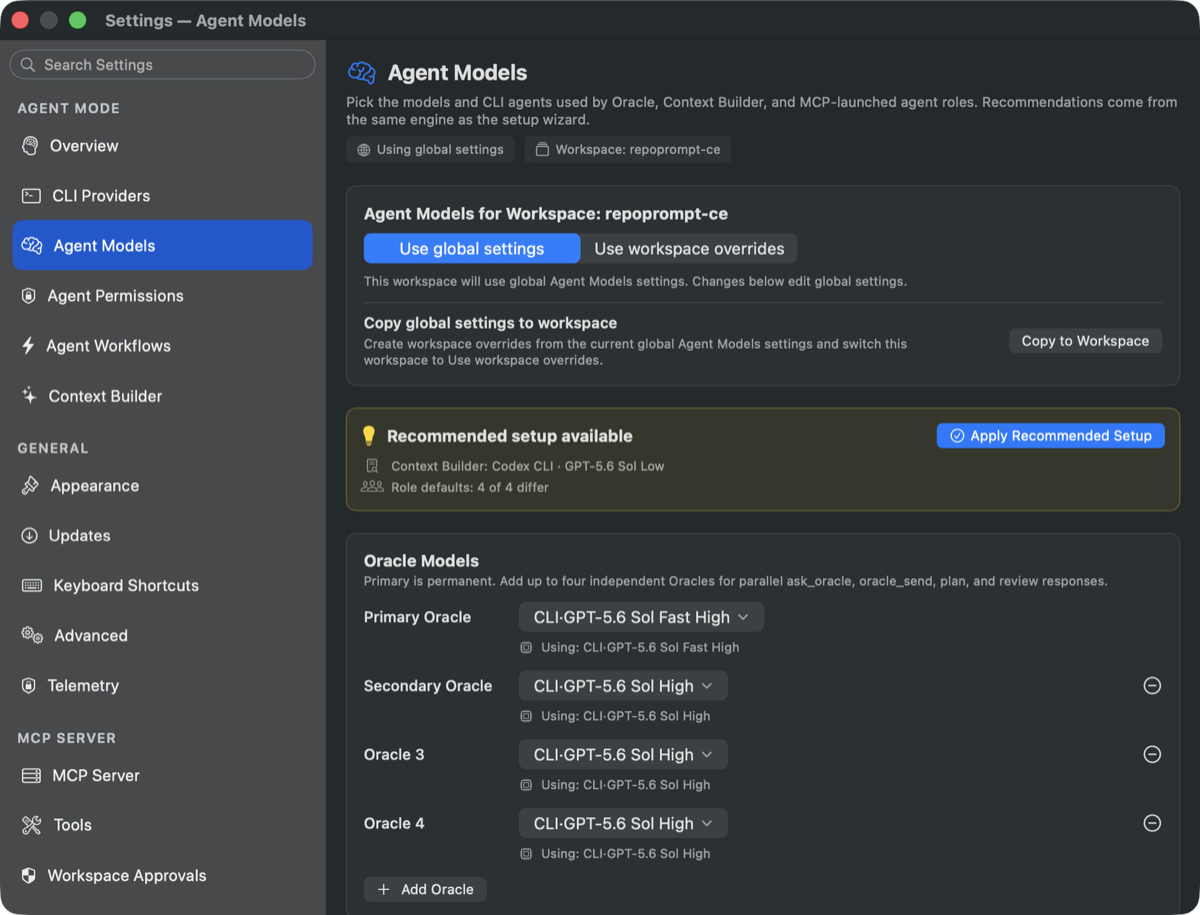
Task: Open MCP Server settings page
Action: pyautogui.click(x=162, y=776)
